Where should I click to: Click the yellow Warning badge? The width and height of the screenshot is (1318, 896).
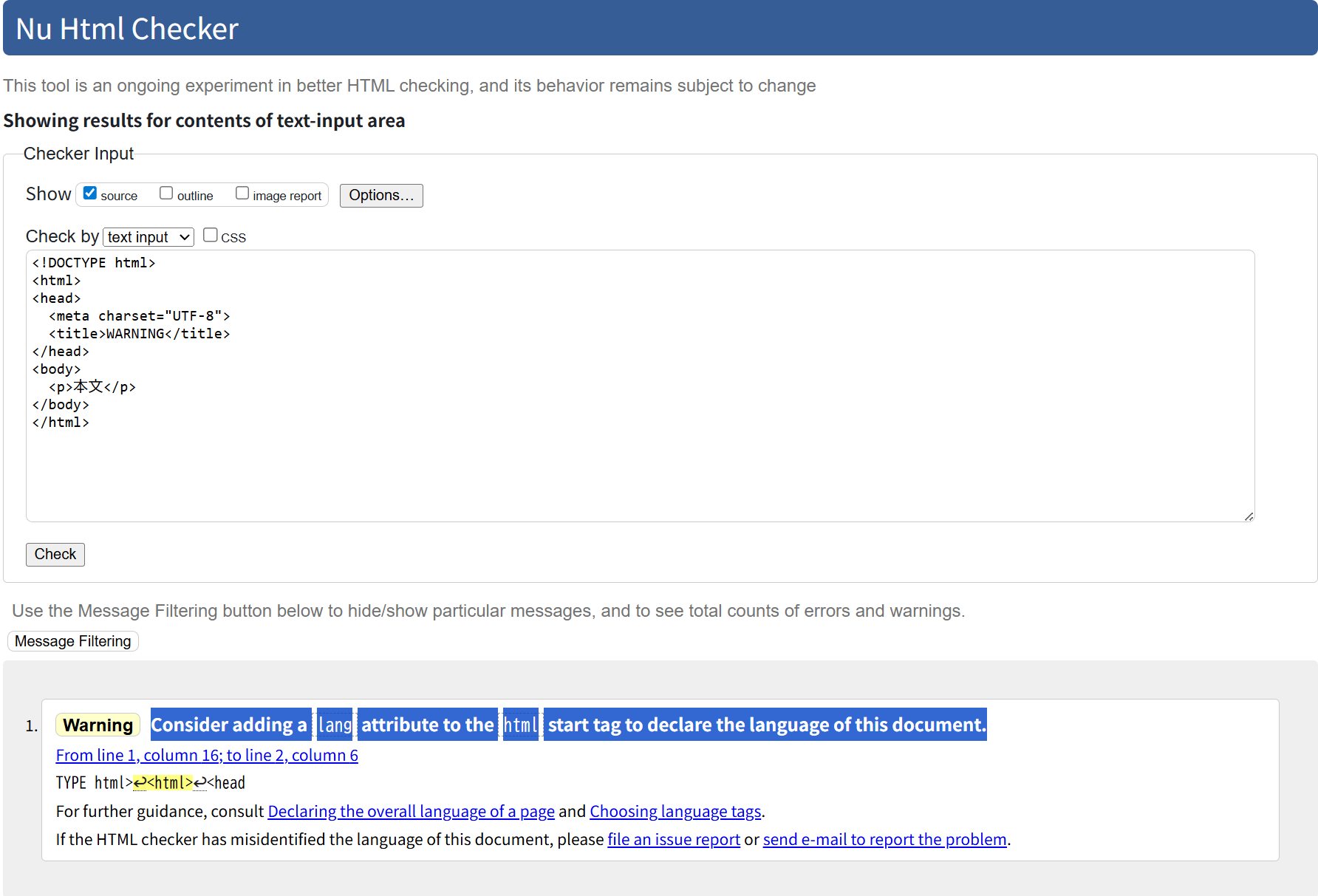coord(98,725)
